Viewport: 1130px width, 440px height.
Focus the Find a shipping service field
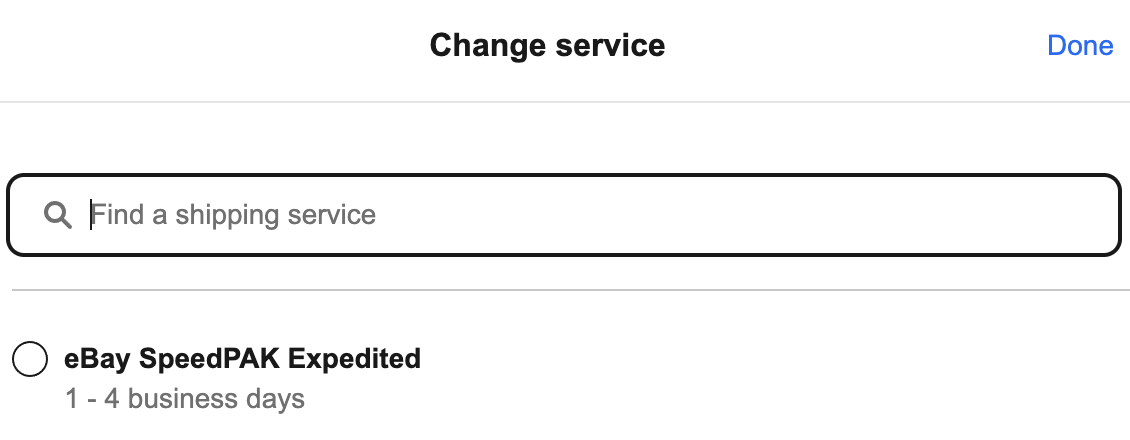564,215
